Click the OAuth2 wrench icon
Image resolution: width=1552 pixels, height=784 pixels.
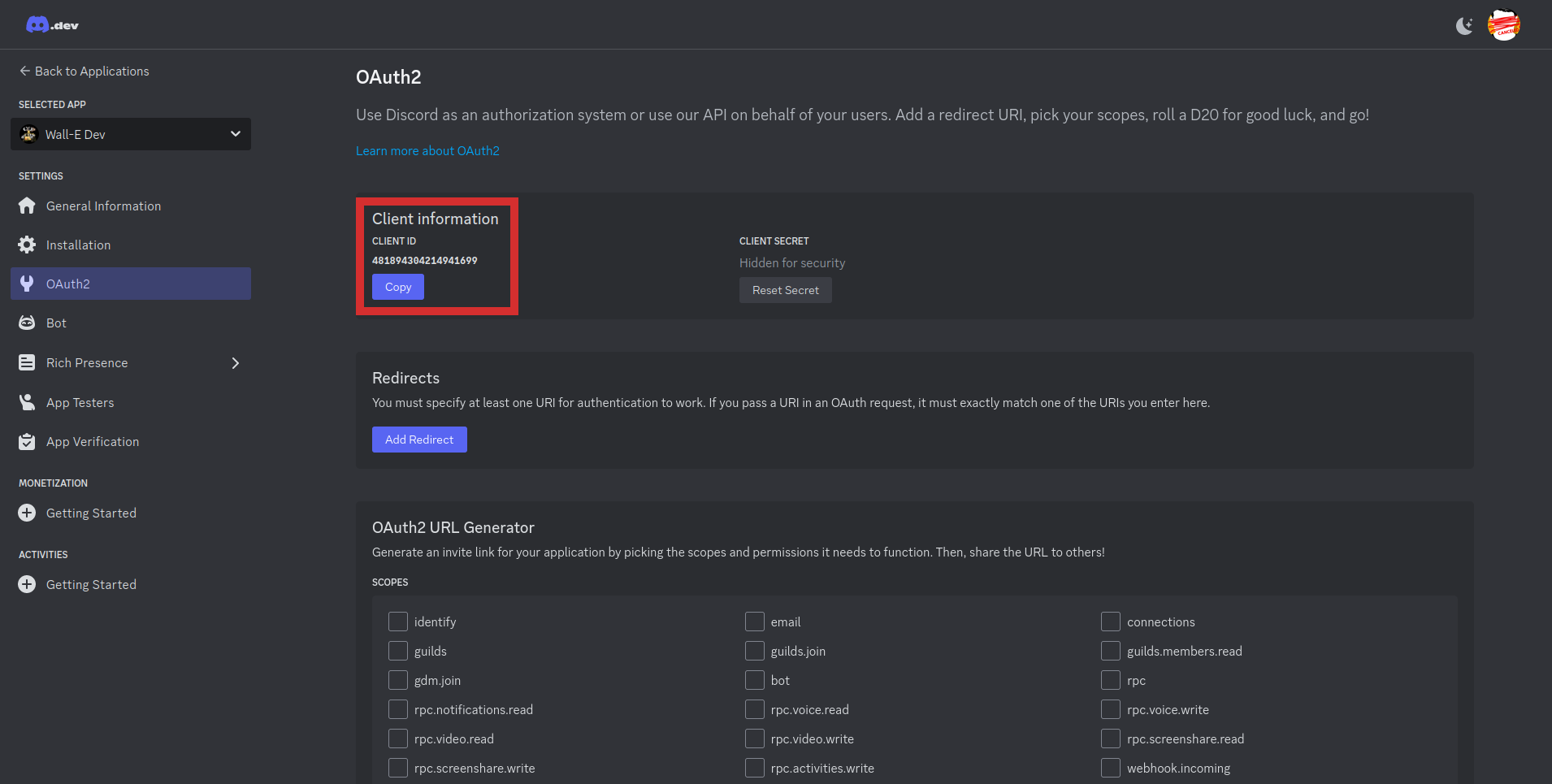tap(27, 284)
